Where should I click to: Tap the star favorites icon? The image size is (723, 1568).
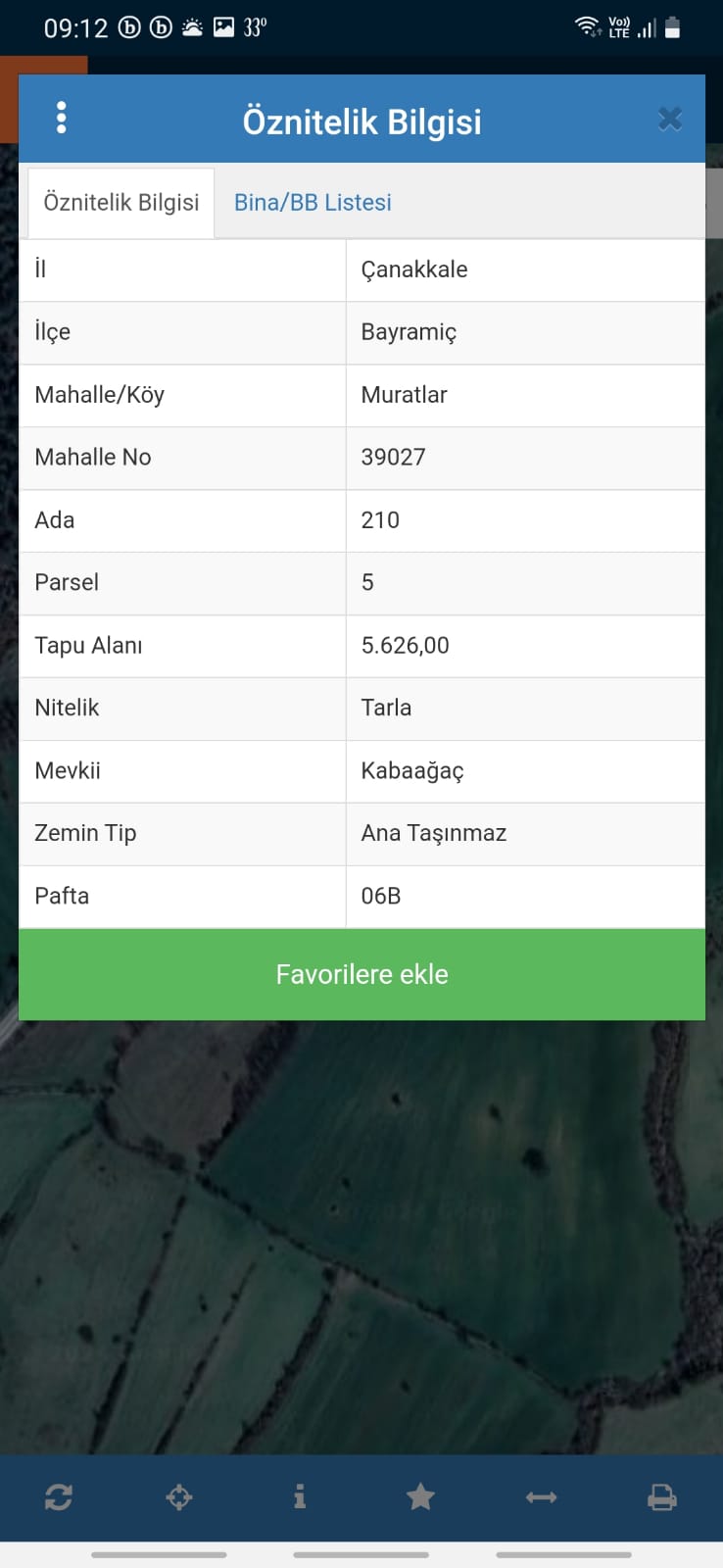(x=420, y=1496)
